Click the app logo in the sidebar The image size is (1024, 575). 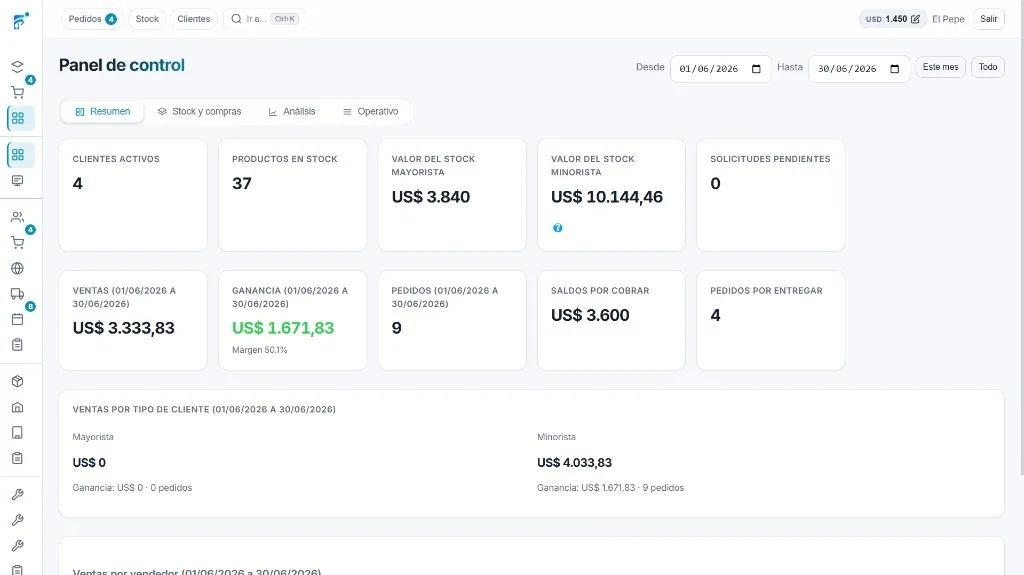[21, 21]
